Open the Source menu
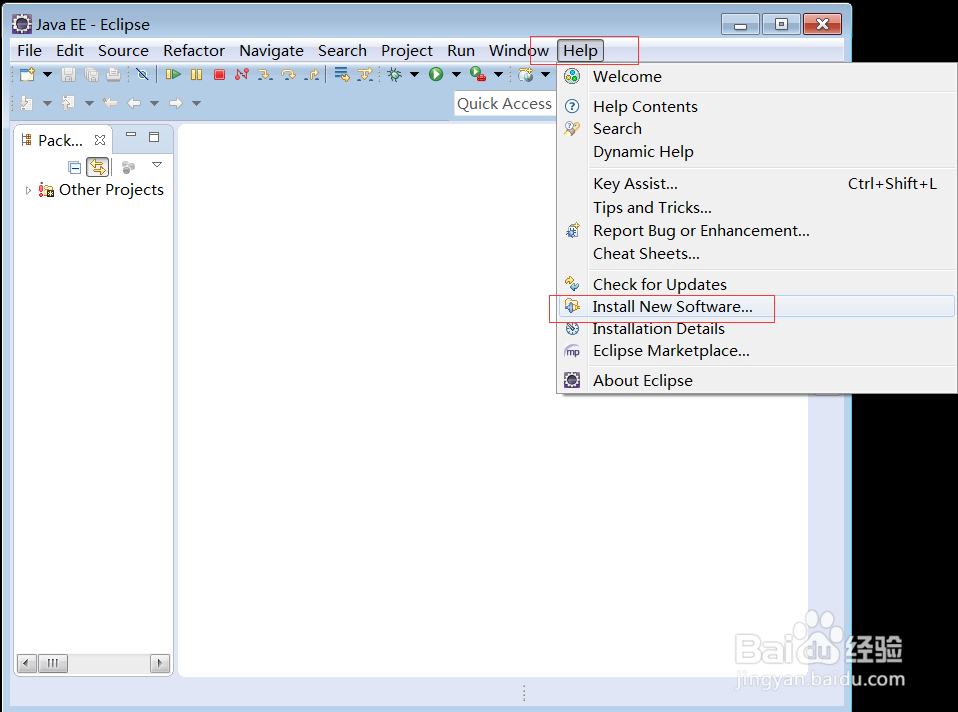 point(123,51)
